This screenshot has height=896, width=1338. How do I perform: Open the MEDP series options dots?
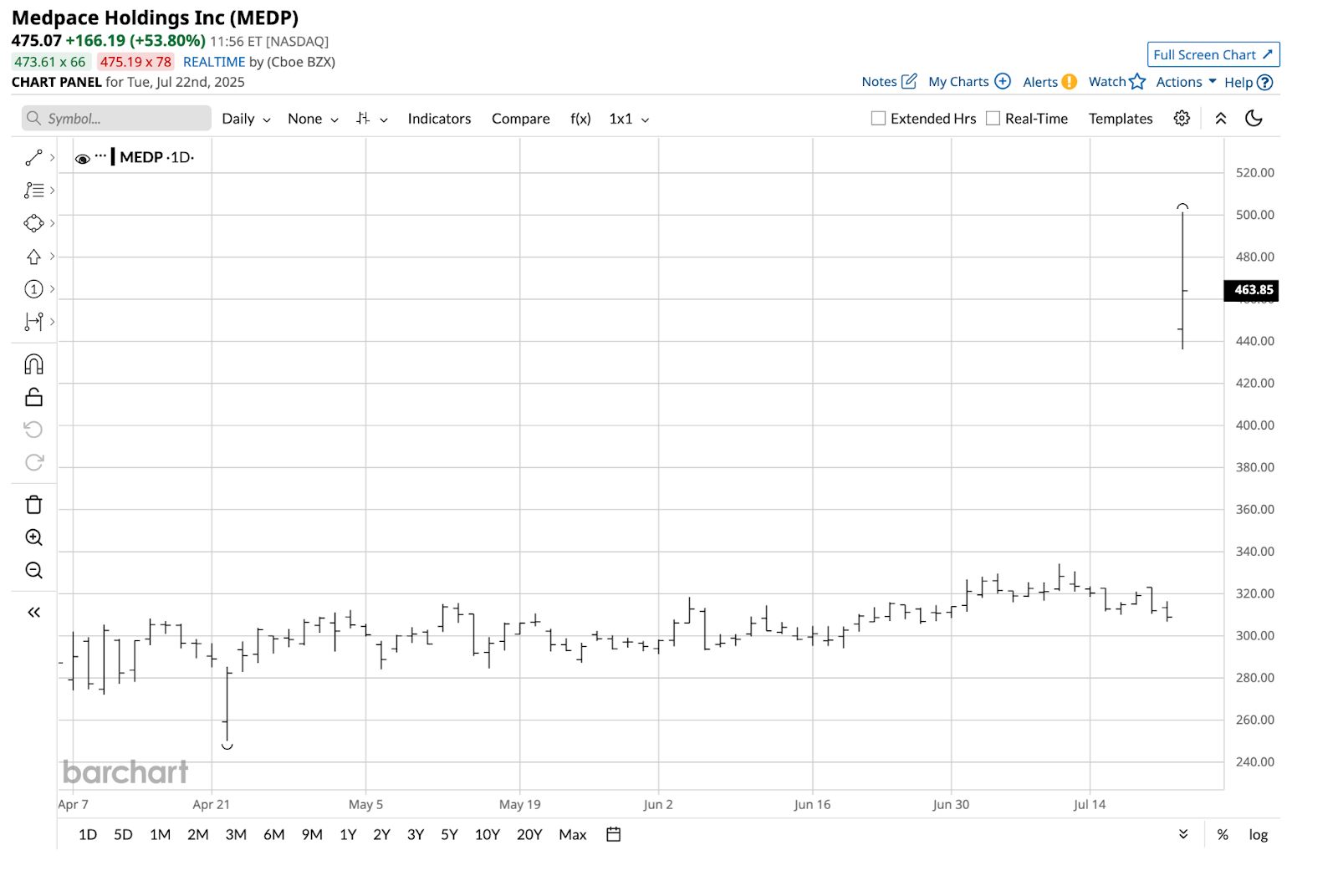coord(100,156)
